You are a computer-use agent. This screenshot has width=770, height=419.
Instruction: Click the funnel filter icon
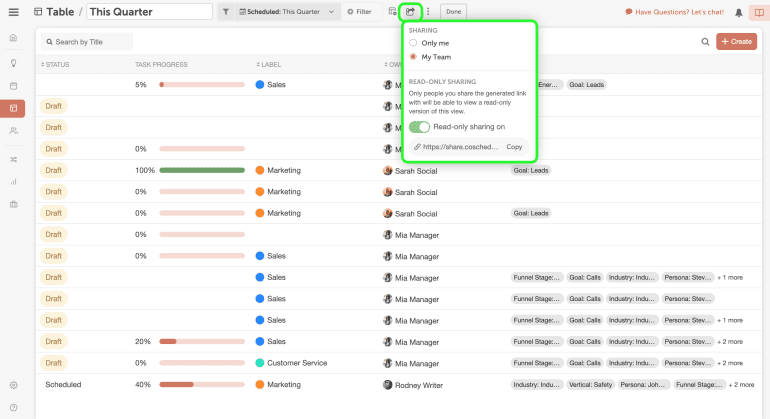tap(225, 12)
